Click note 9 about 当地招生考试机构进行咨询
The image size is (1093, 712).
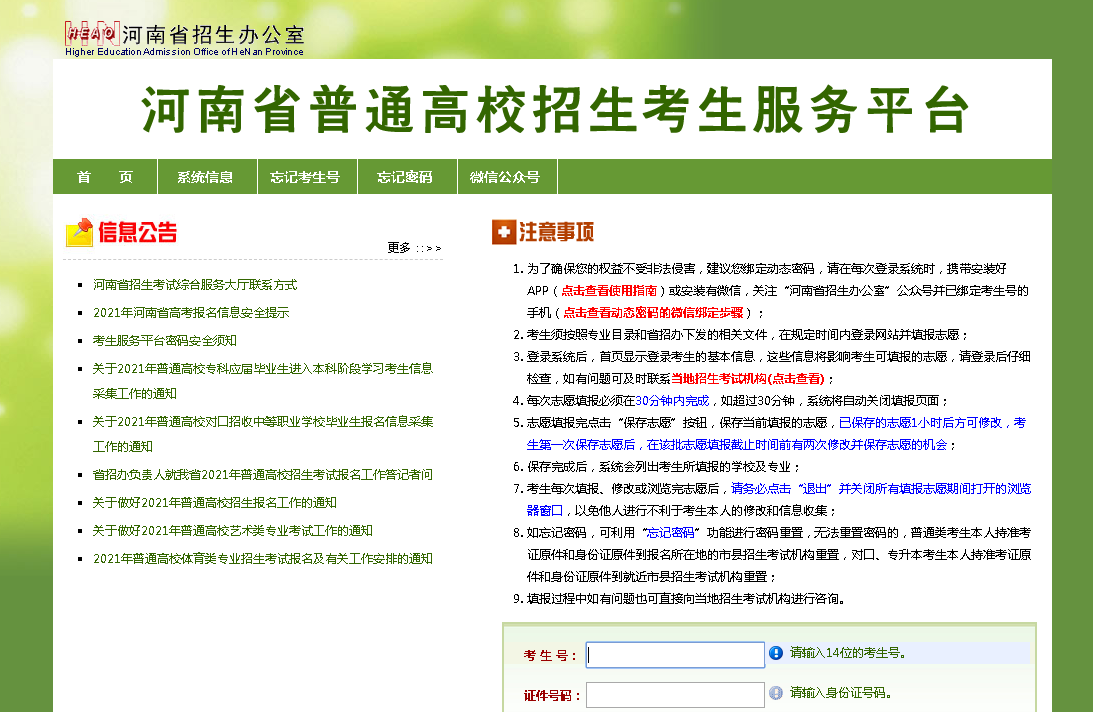[686, 598]
